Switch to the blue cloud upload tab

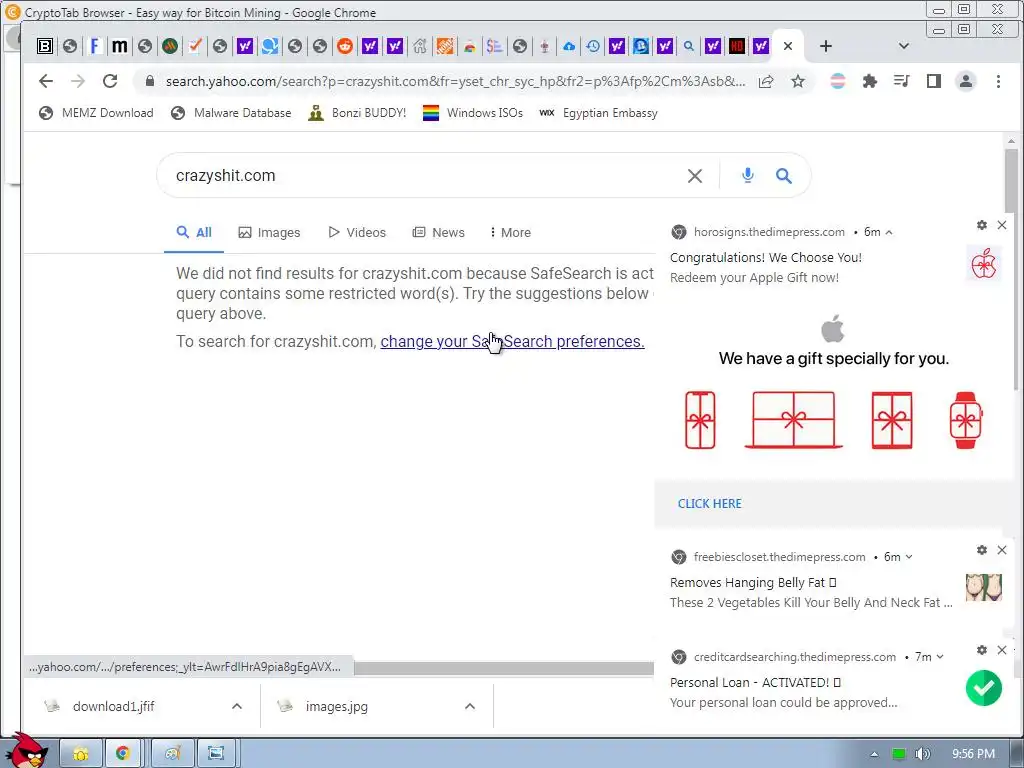[x=569, y=46]
